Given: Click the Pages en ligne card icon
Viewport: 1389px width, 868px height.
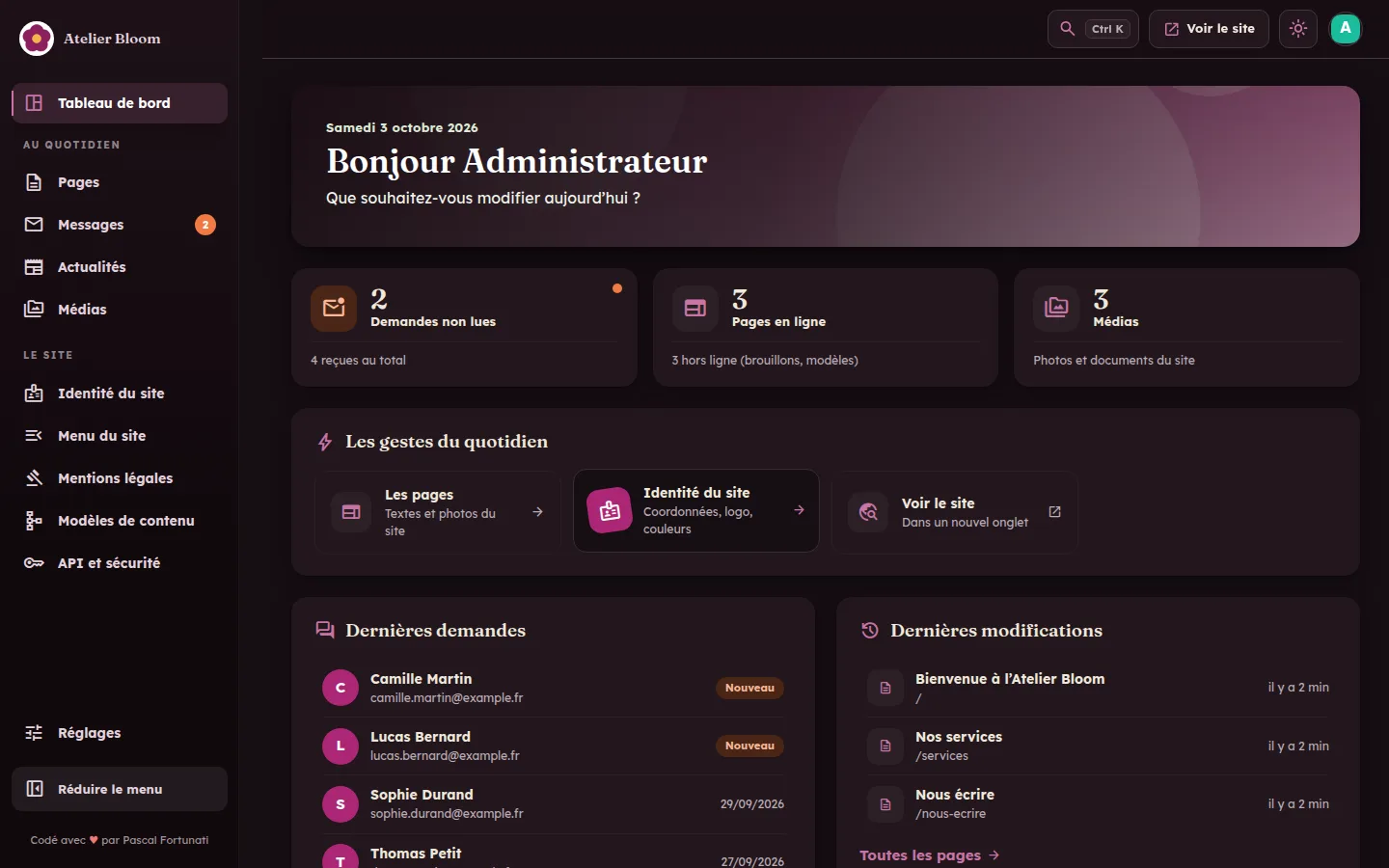Looking at the screenshot, I should tap(695, 309).
